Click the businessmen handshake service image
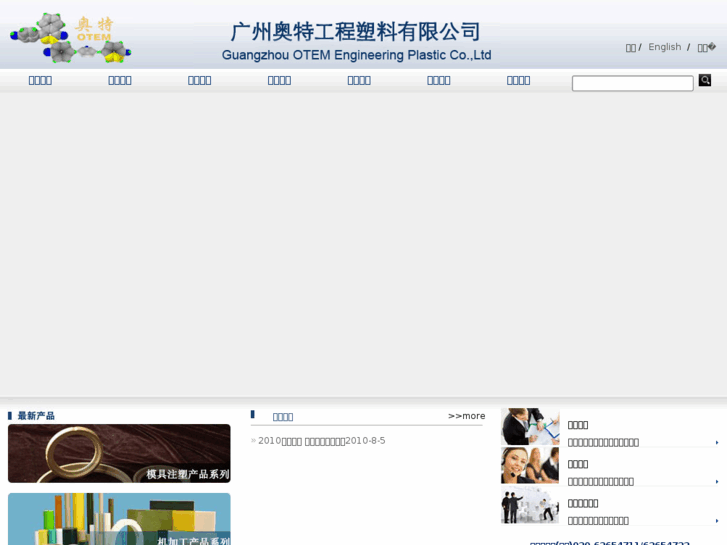This screenshot has height=545, width=727. [530, 426]
